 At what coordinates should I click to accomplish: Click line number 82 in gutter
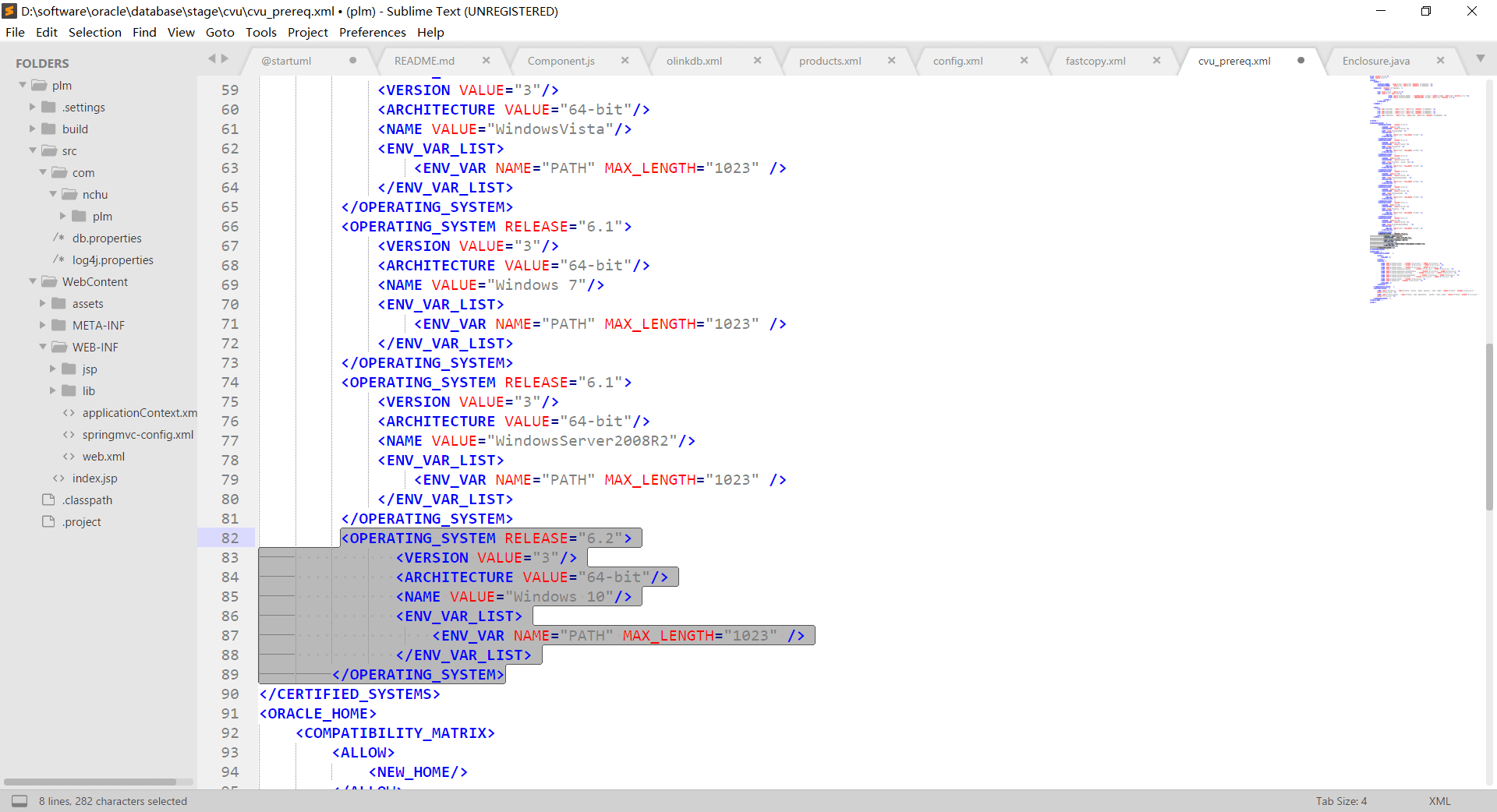pos(230,538)
